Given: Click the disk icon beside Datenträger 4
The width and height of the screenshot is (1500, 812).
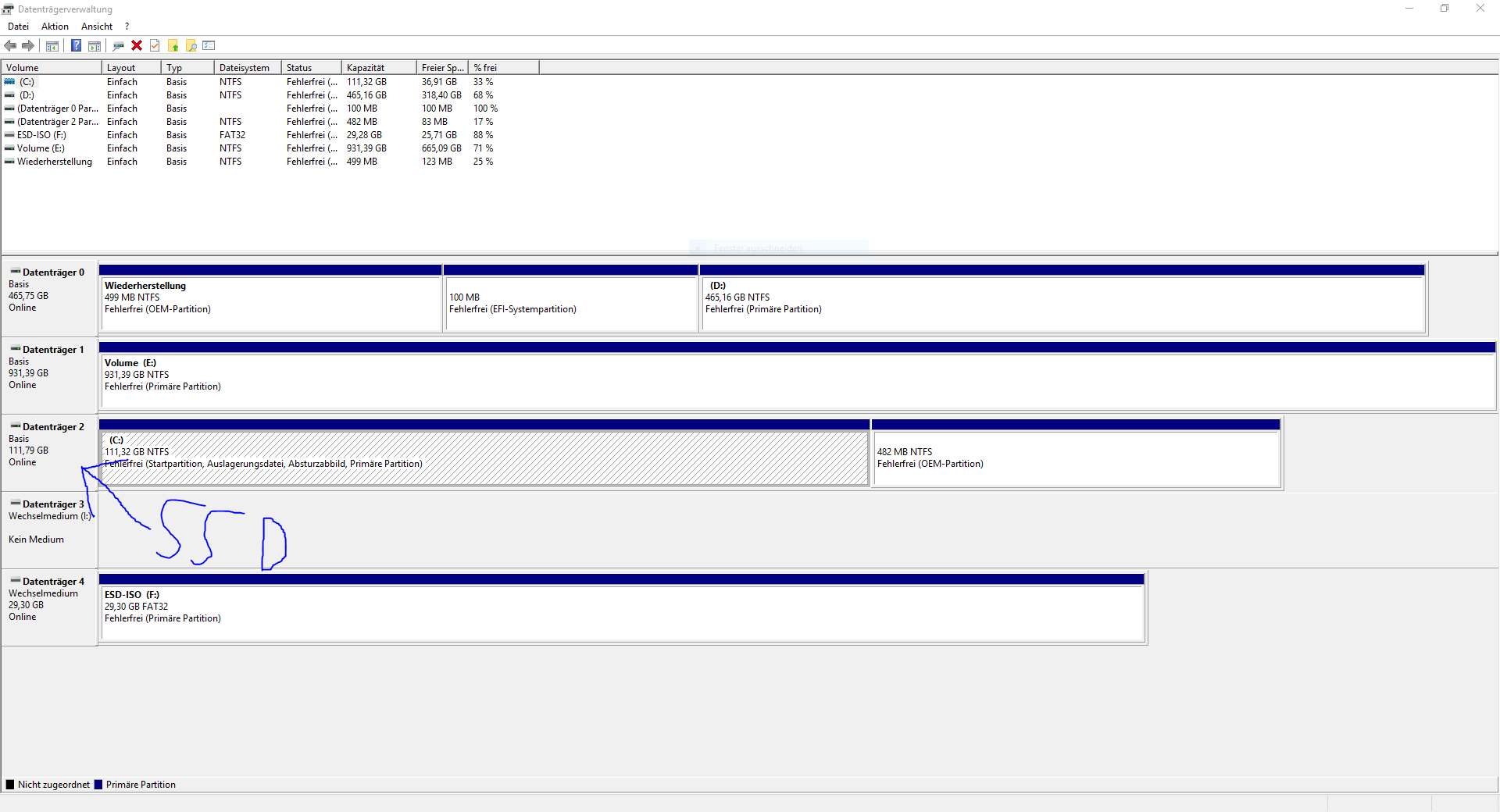Looking at the screenshot, I should [x=16, y=581].
